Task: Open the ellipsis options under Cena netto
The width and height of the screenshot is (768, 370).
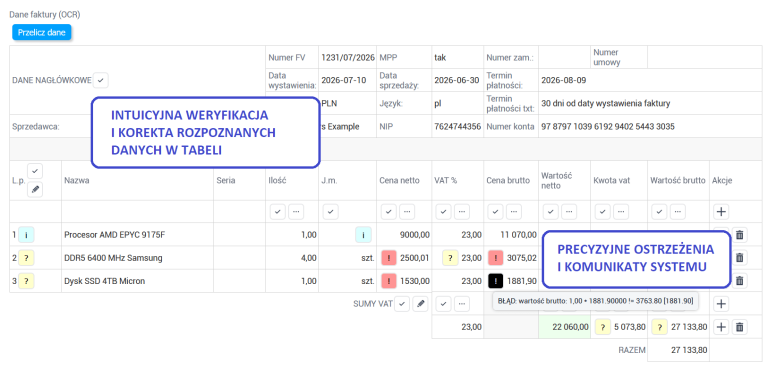Action: click(407, 212)
